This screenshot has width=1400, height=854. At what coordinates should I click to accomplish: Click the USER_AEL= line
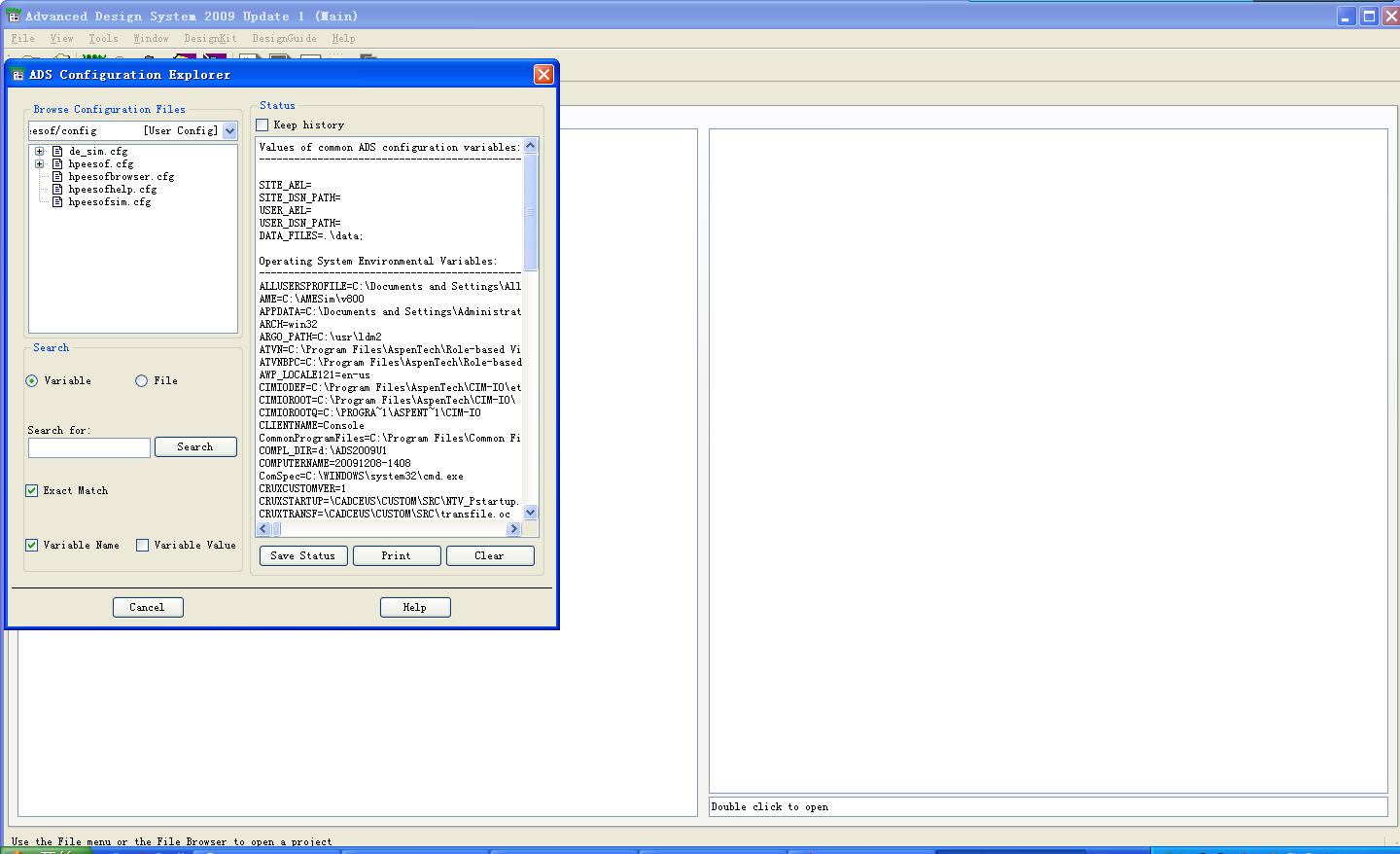click(x=285, y=210)
